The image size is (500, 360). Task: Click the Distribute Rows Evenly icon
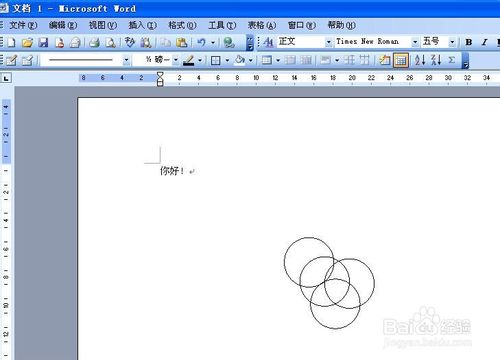(x=349, y=60)
